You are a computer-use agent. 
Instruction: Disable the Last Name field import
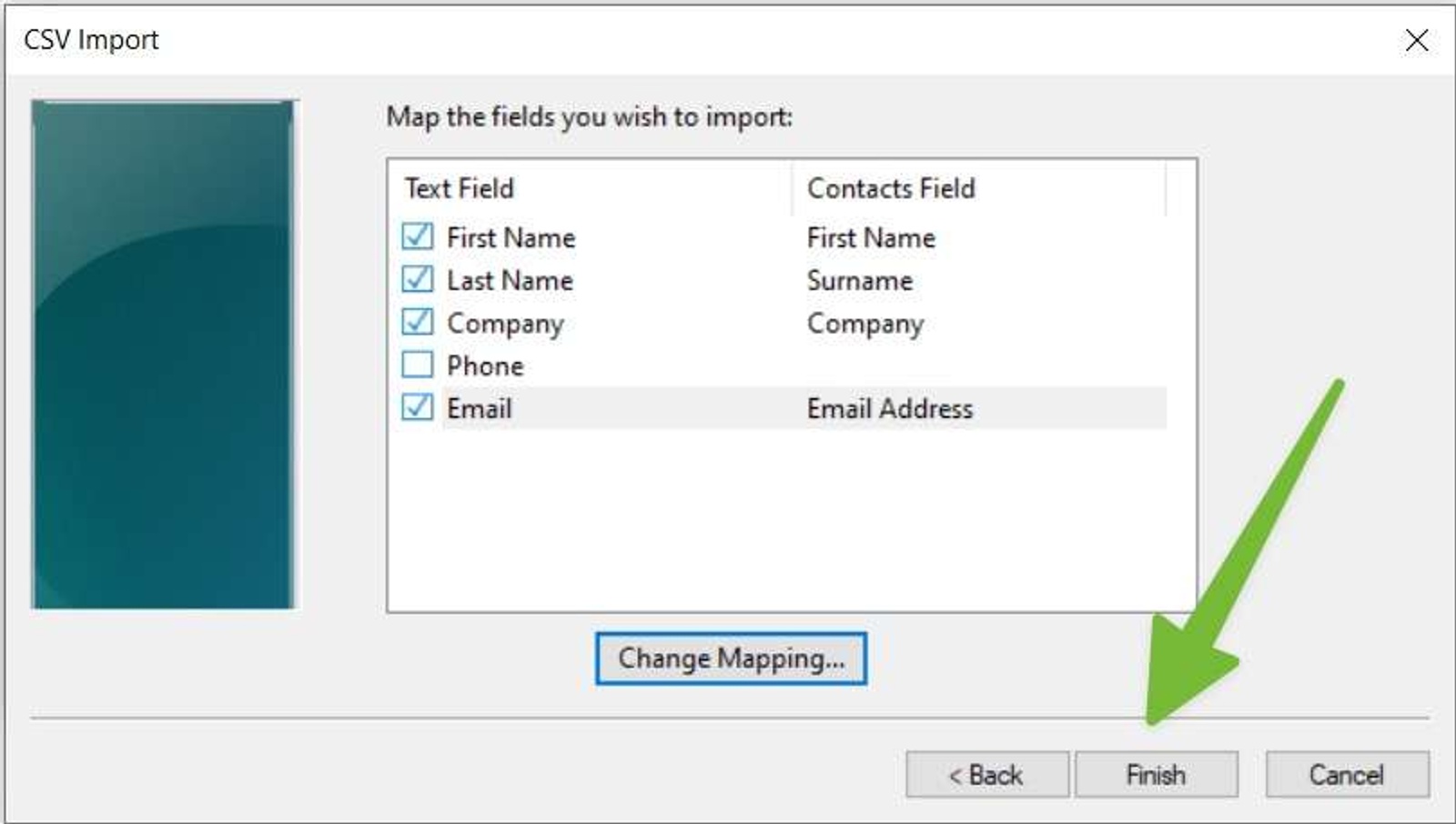(x=418, y=280)
